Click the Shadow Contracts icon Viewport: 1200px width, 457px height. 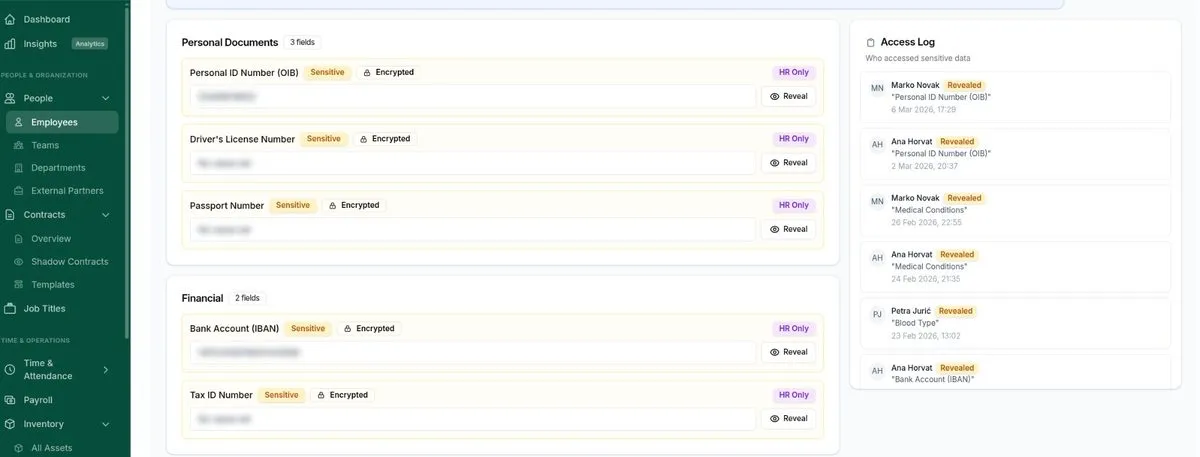pyautogui.click(x=18, y=262)
